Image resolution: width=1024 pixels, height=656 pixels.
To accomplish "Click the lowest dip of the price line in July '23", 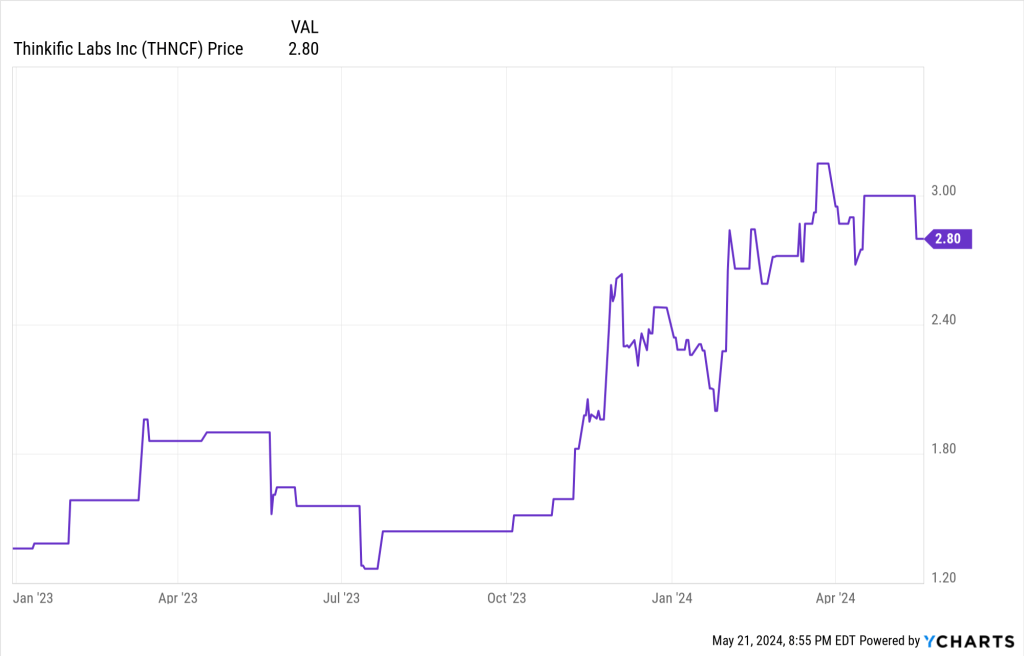I will pos(370,568).
